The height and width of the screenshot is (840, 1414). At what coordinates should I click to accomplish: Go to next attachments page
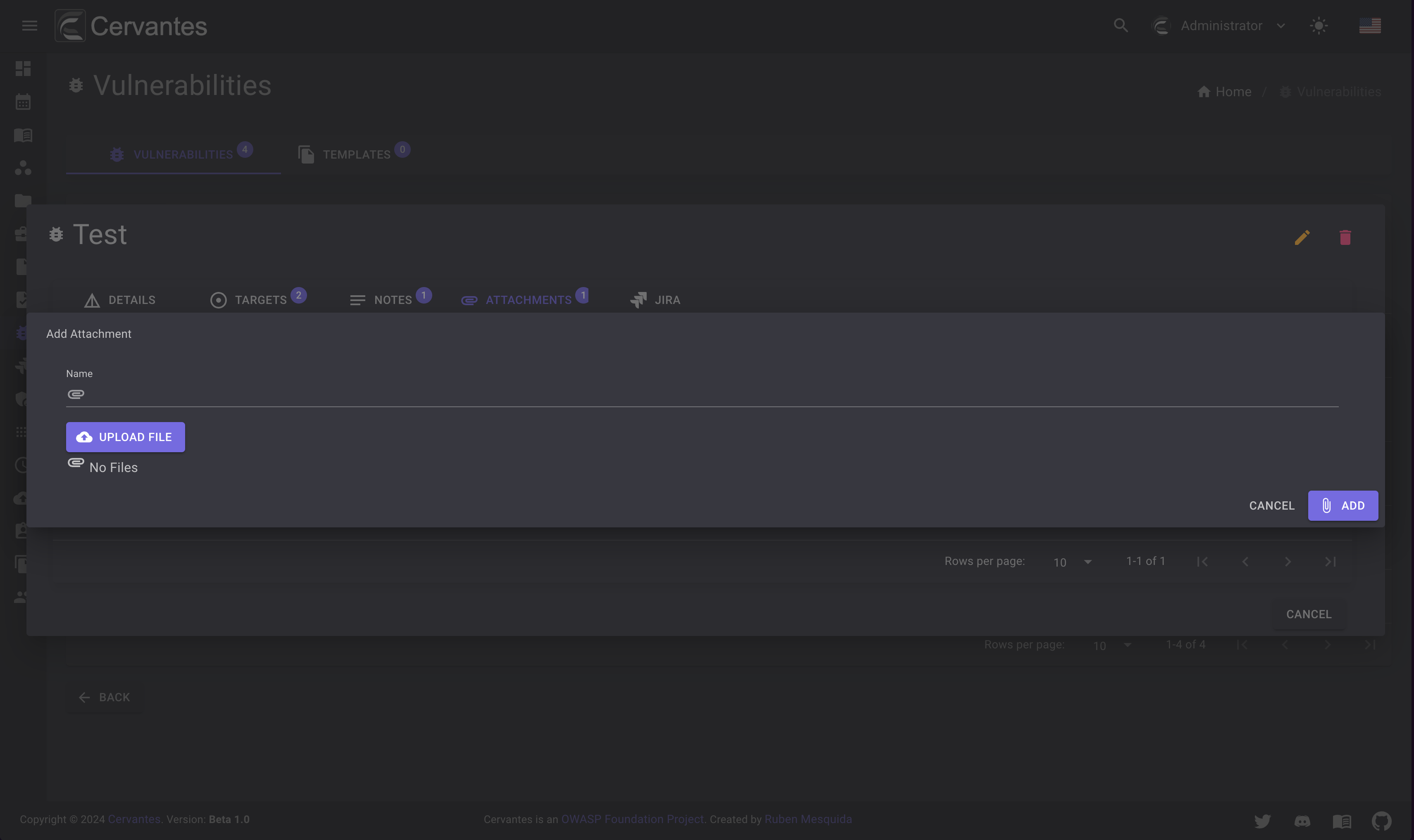(x=1288, y=562)
